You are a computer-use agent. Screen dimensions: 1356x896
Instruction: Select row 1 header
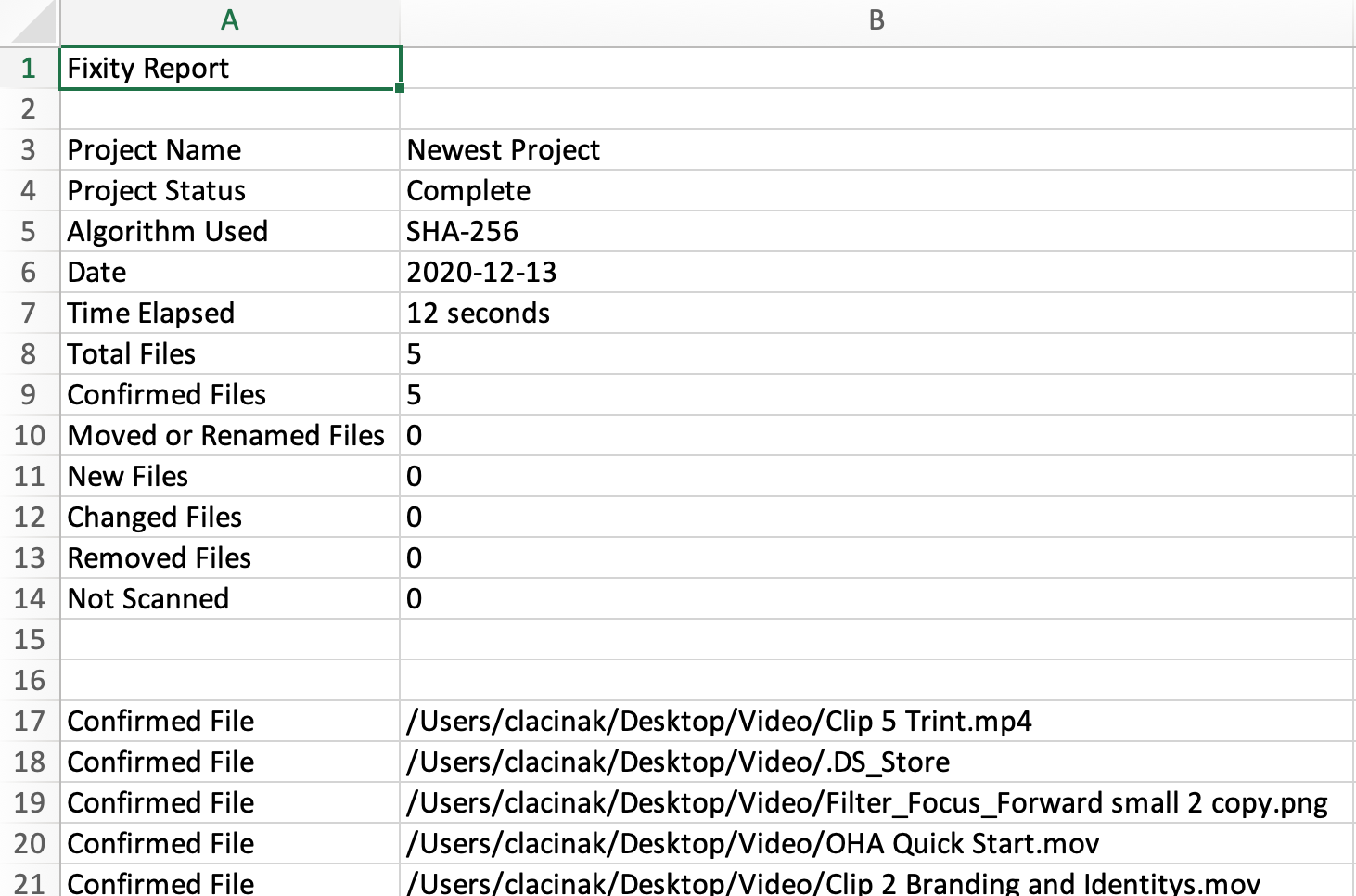point(30,68)
